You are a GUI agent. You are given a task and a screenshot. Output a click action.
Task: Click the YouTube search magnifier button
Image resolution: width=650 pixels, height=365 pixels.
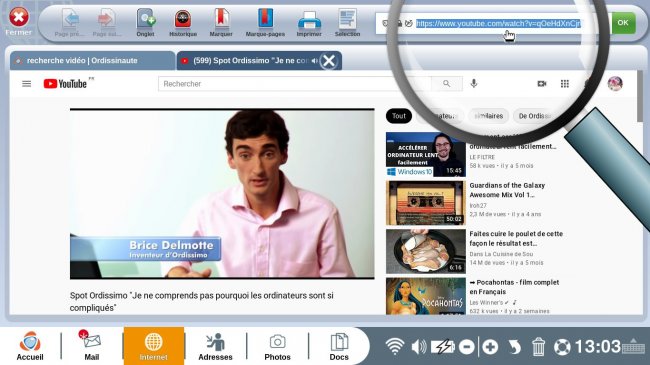point(446,84)
